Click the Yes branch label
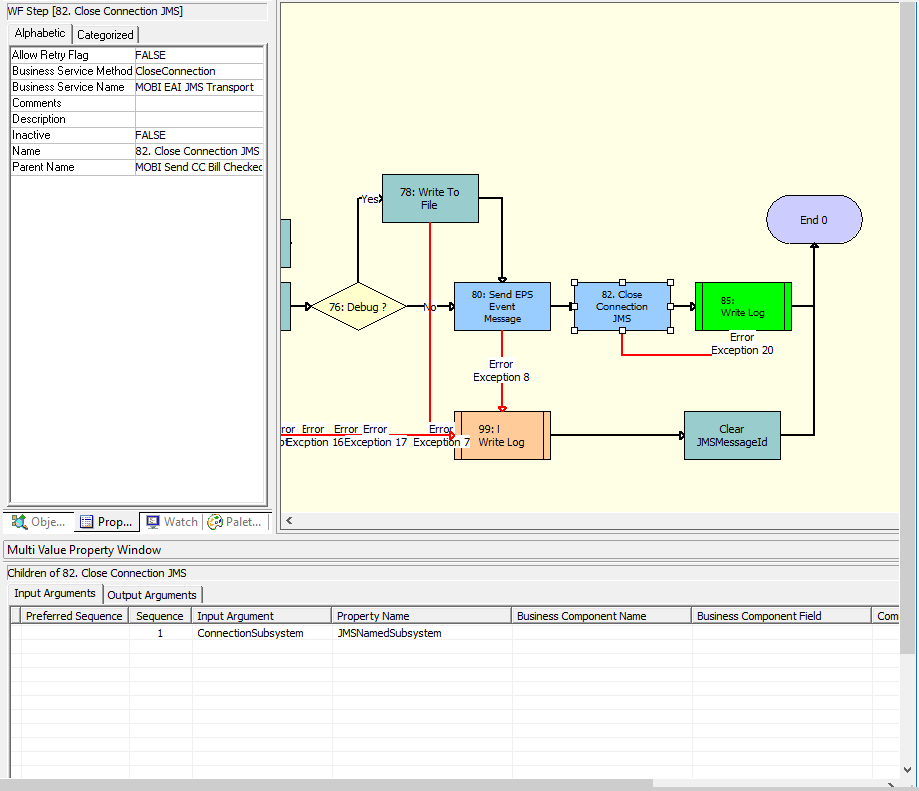The image size is (919, 791). (370, 199)
